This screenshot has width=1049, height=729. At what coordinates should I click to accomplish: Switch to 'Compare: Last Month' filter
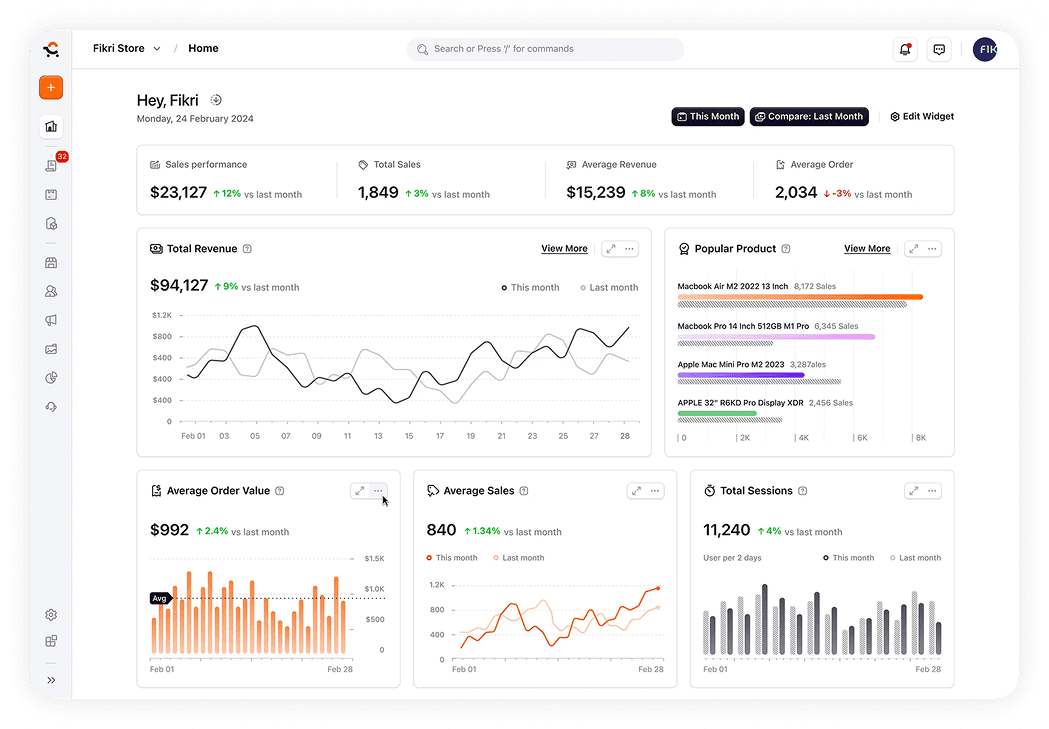809,116
